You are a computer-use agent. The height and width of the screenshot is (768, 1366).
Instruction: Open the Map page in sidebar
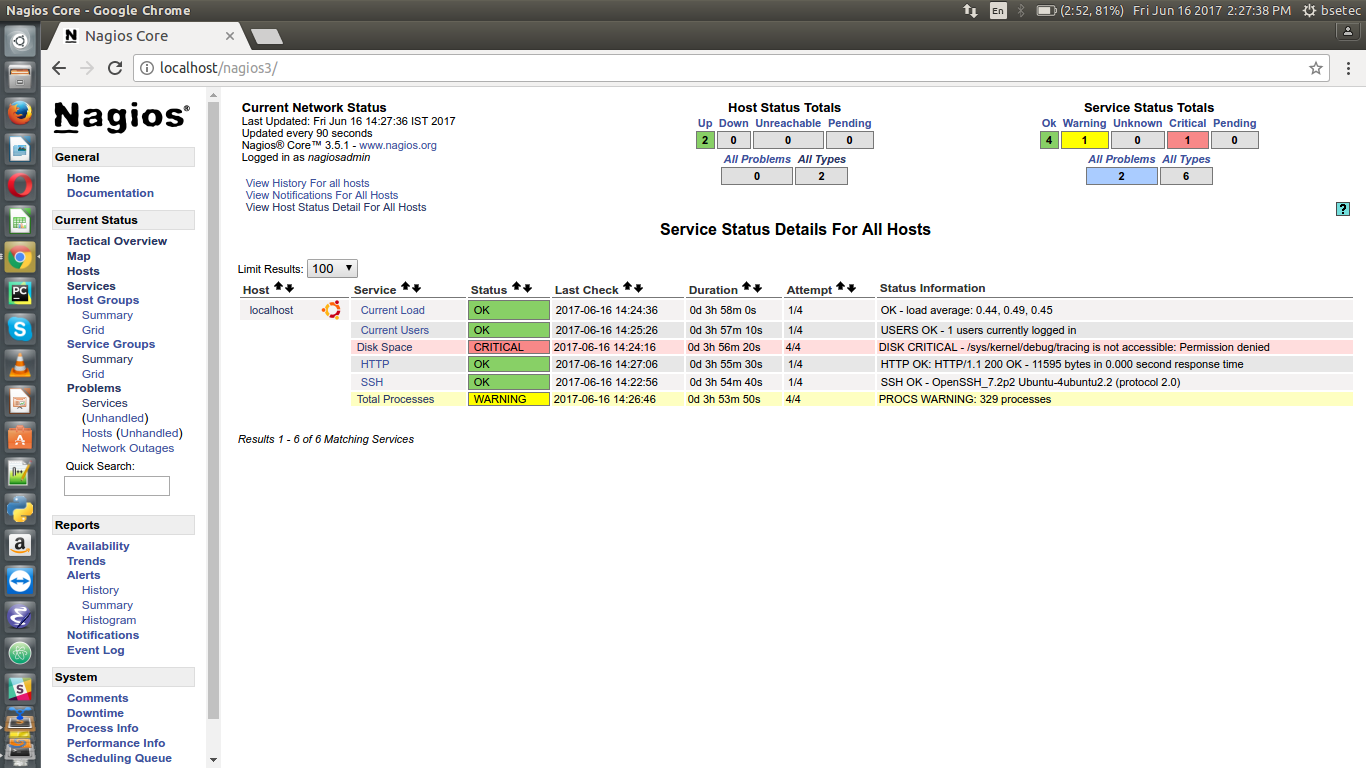click(79, 256)
